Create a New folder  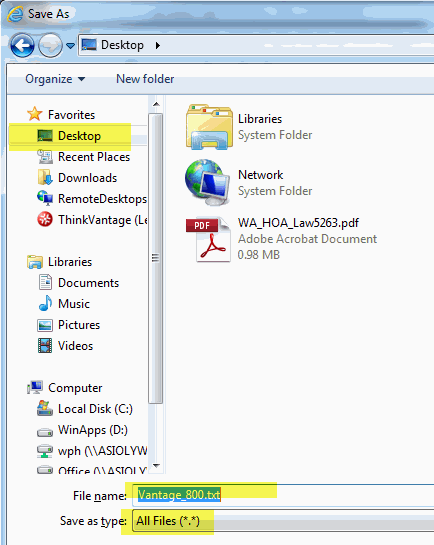(x=145, y=79)
